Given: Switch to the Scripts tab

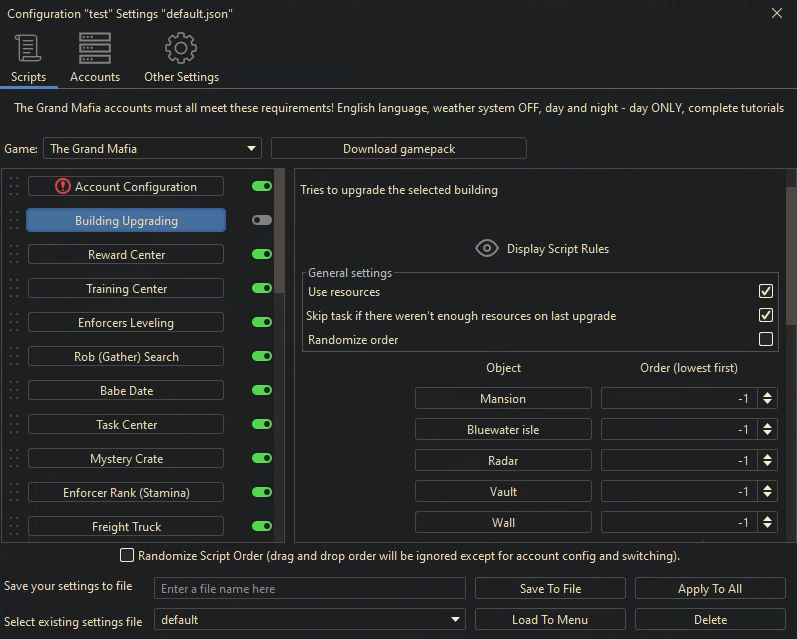Looking at the screenshot, I should tap(28, 57).
